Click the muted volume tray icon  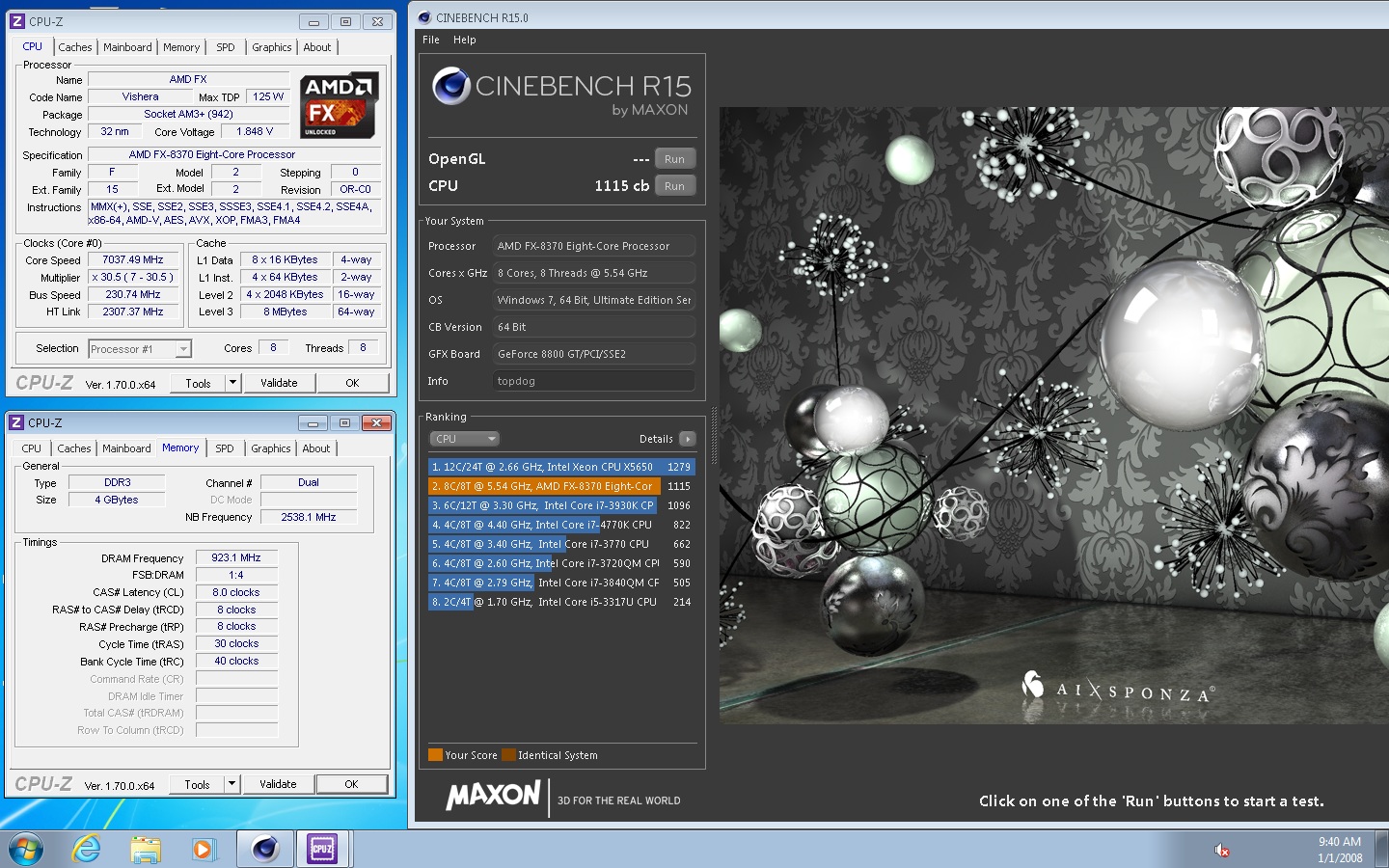(x=1221, y=850)
